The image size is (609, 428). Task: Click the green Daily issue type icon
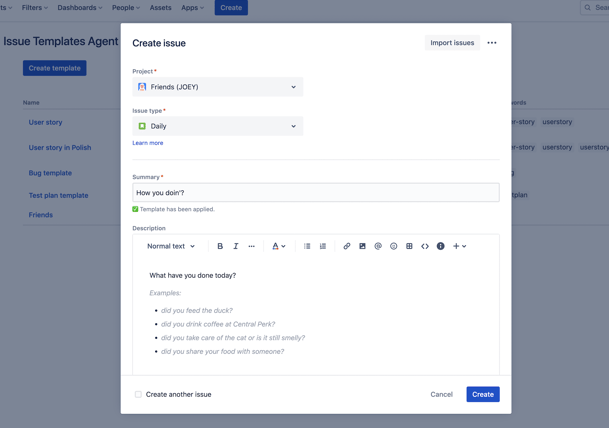pos(142,126)
